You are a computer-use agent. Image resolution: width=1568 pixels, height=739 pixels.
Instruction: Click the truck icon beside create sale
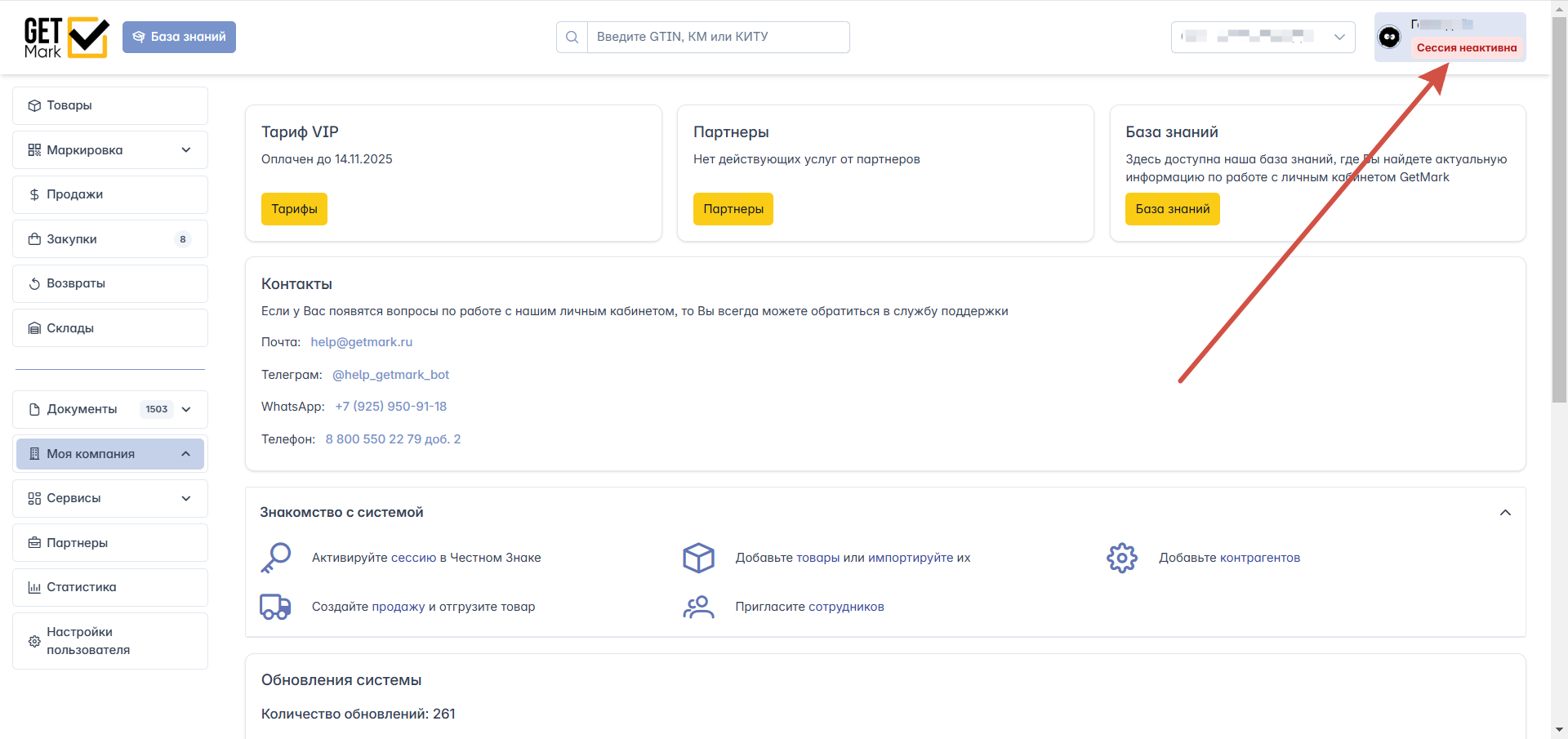[x=275, y=607]
